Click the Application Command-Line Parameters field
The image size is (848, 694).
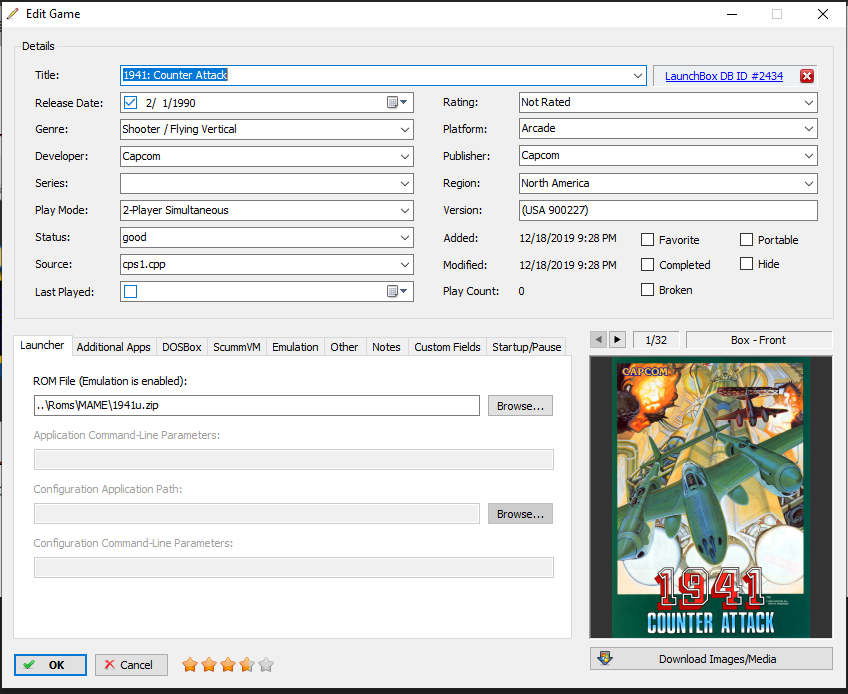pos(294,460)
